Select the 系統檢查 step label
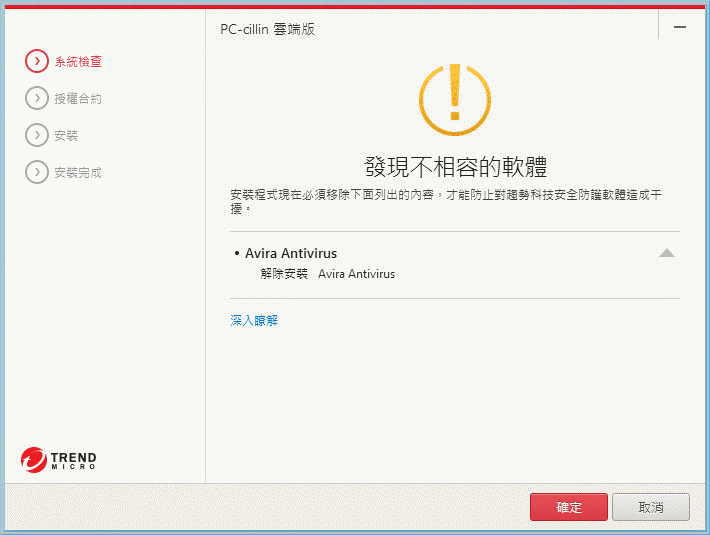 (x=78, y=62)
